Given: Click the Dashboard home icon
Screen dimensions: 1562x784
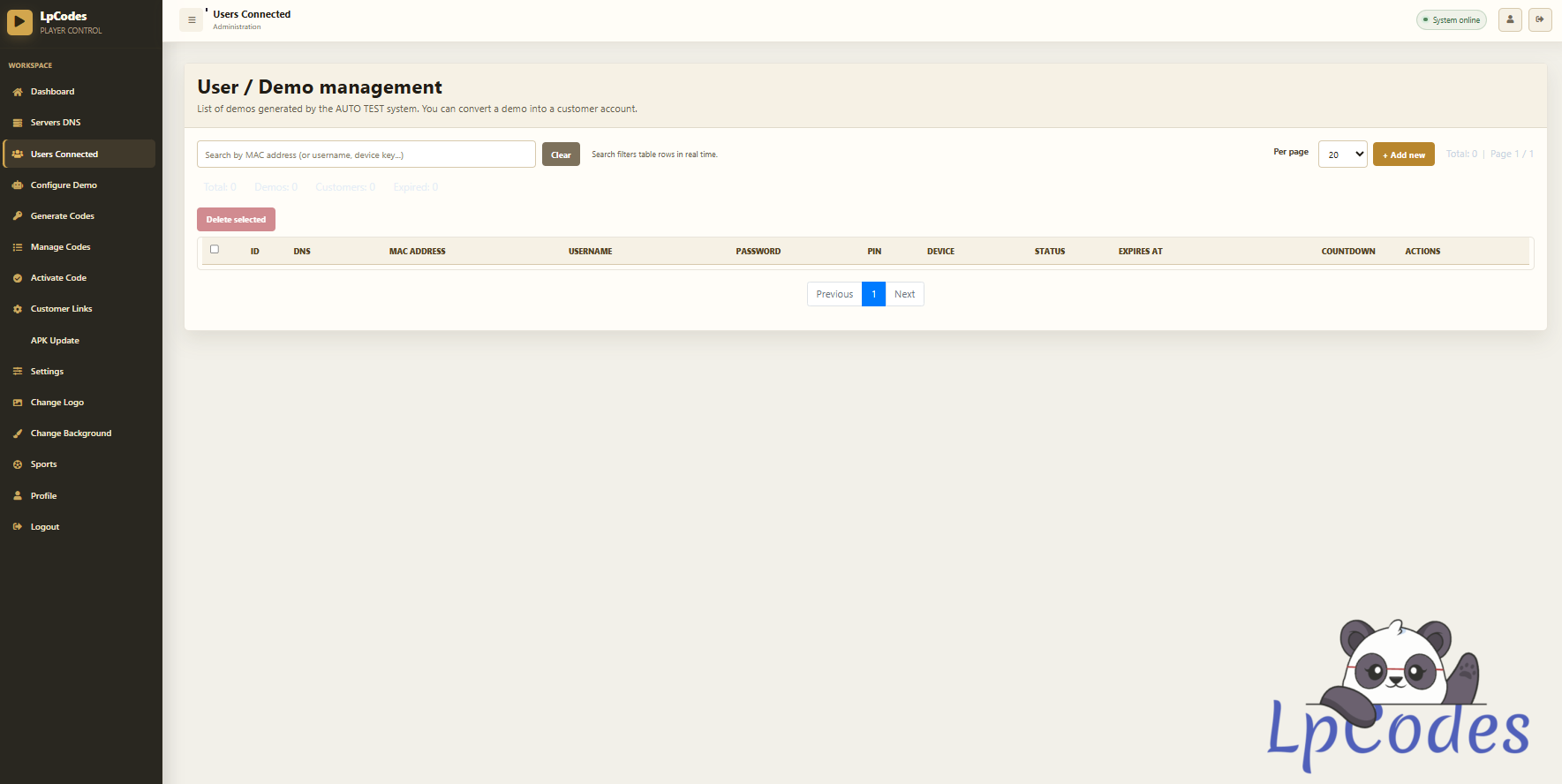Looking at the screenshot, I should point(18,92).
